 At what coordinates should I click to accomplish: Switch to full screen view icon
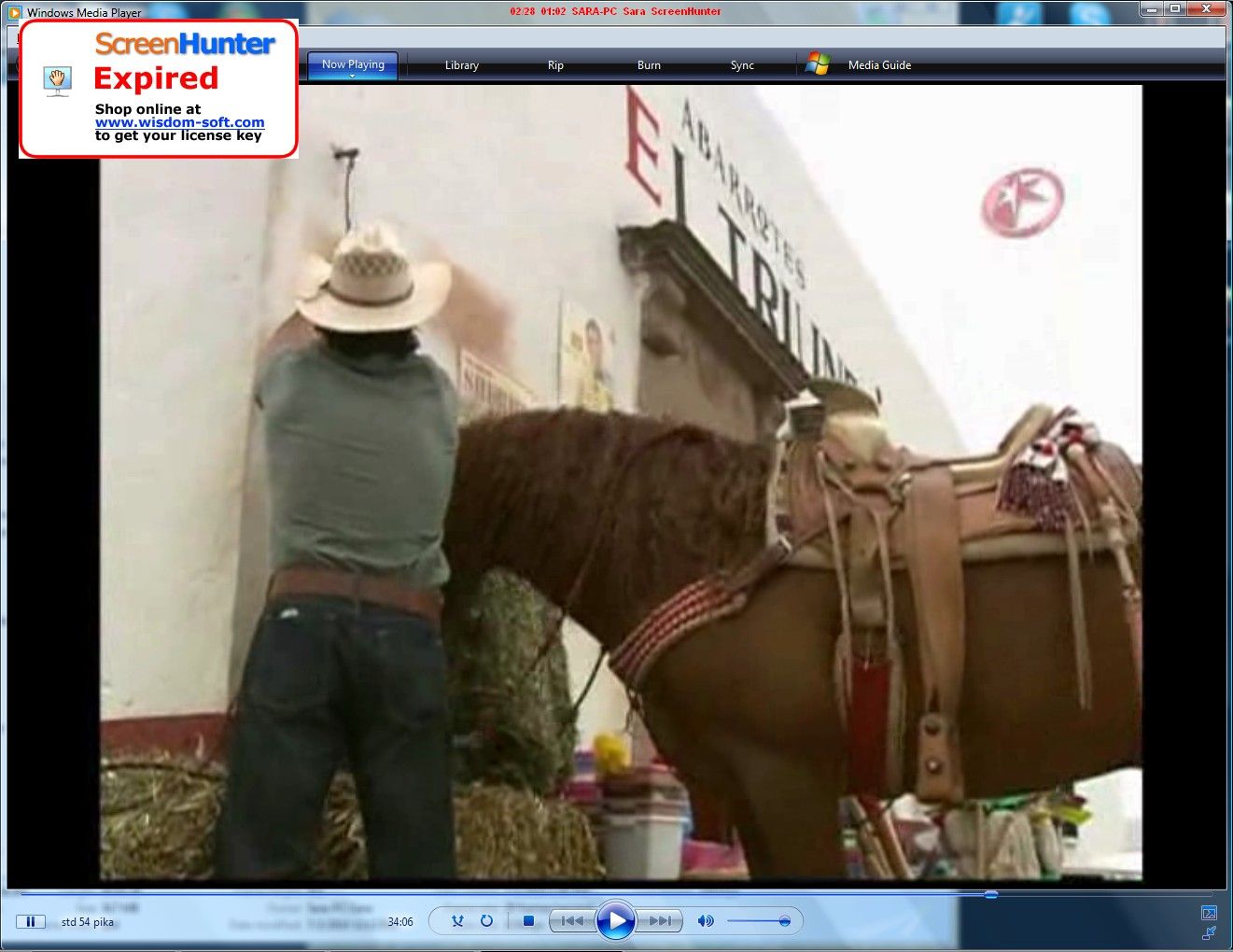pos(1209,913)
